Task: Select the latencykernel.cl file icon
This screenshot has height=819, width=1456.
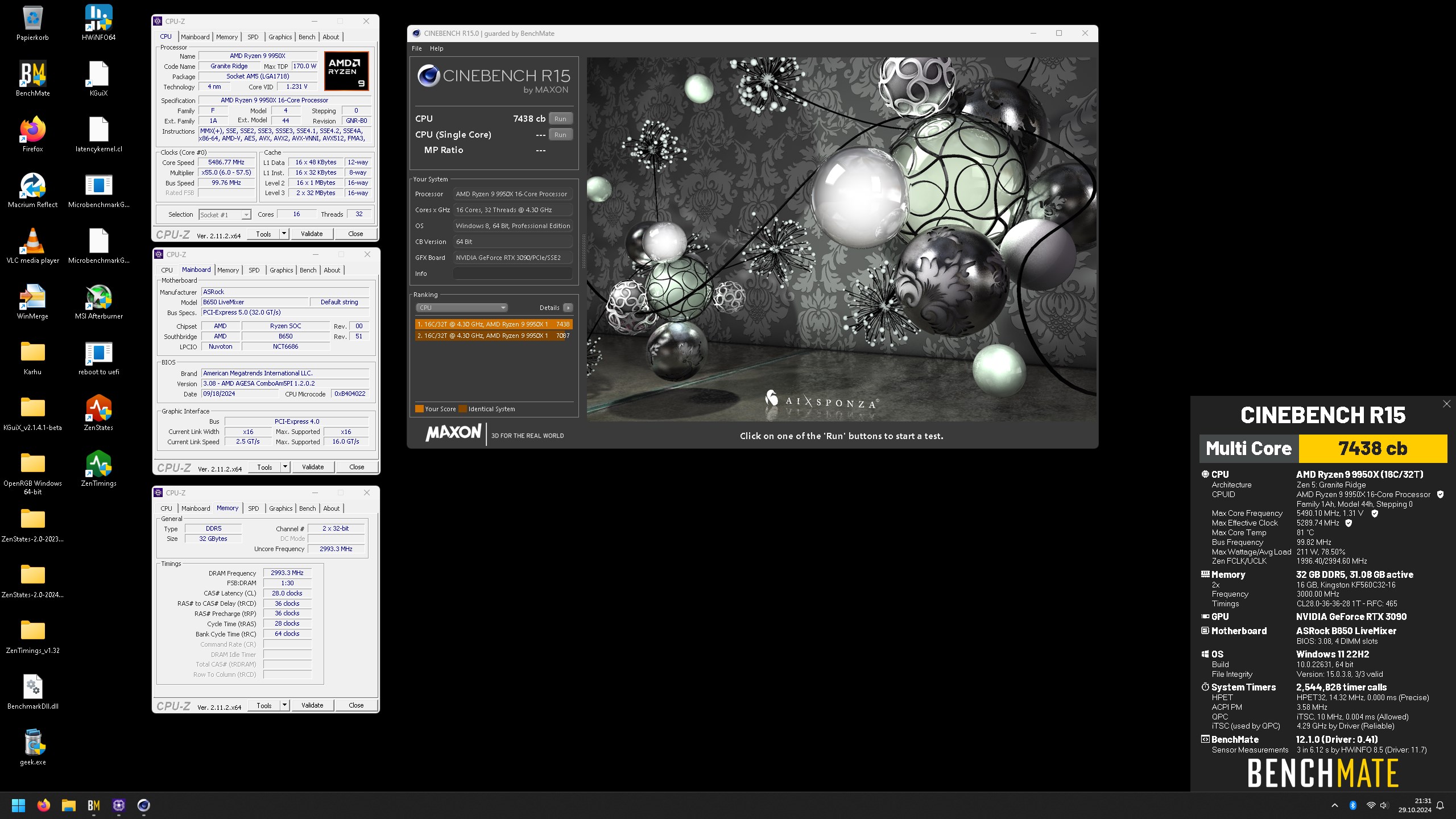Action: pyautogui.click(x=98, y=134)
